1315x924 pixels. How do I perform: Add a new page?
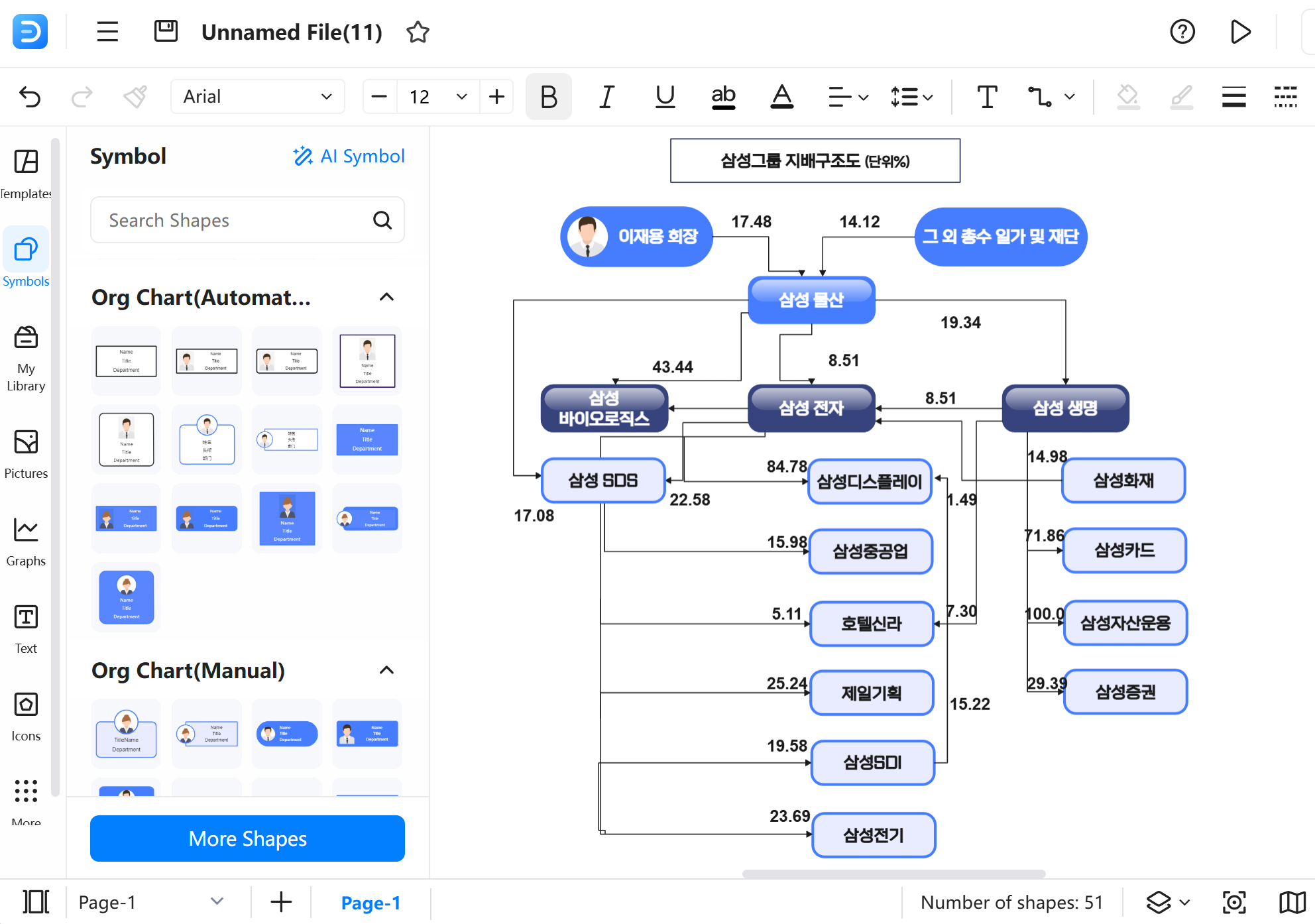pos(281,902)
